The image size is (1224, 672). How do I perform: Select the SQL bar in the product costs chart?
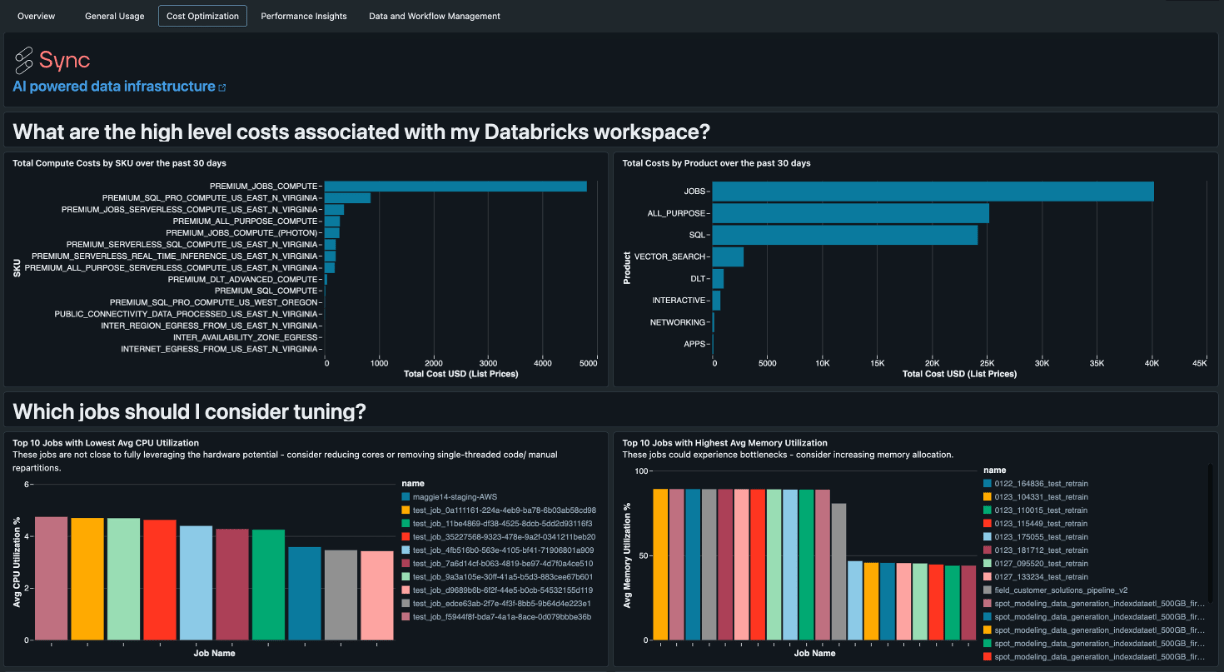point(845,235)
